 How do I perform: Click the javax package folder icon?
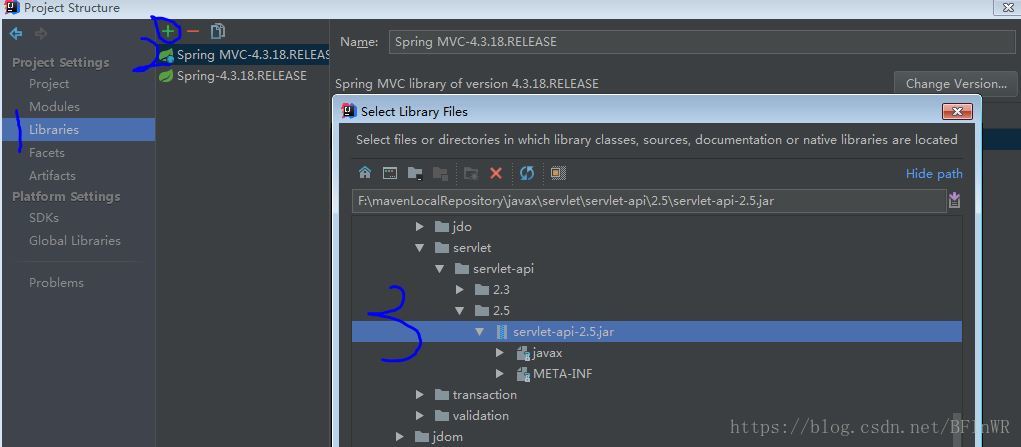[522, 353]
